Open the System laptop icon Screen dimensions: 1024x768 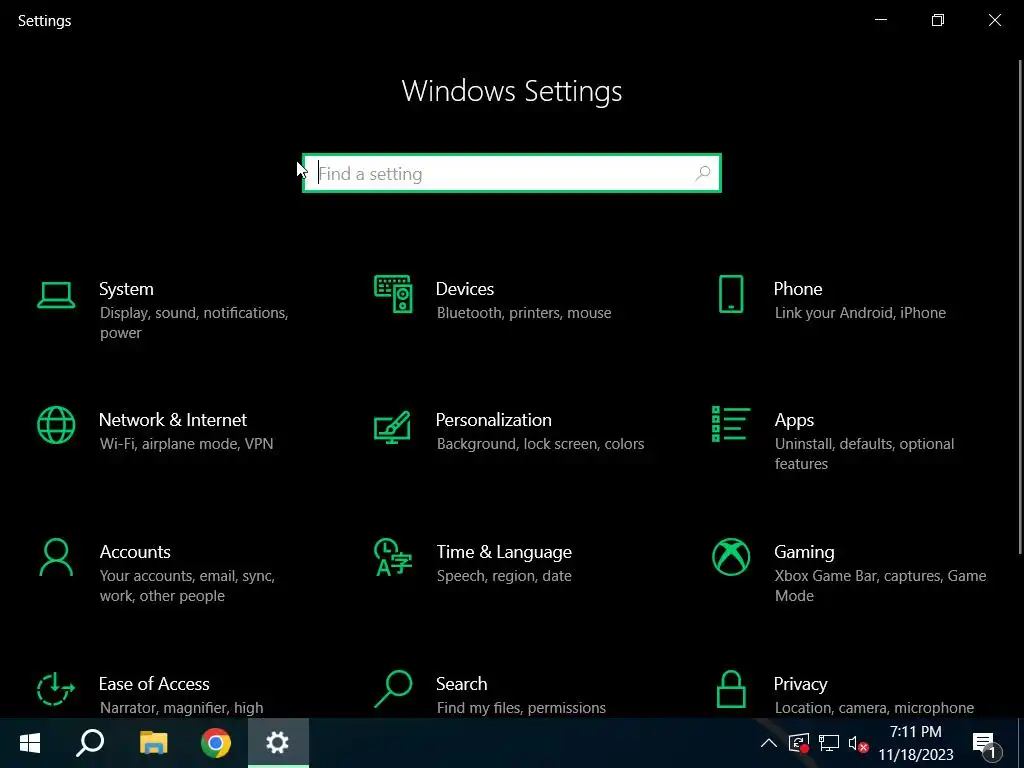(56, 295)
